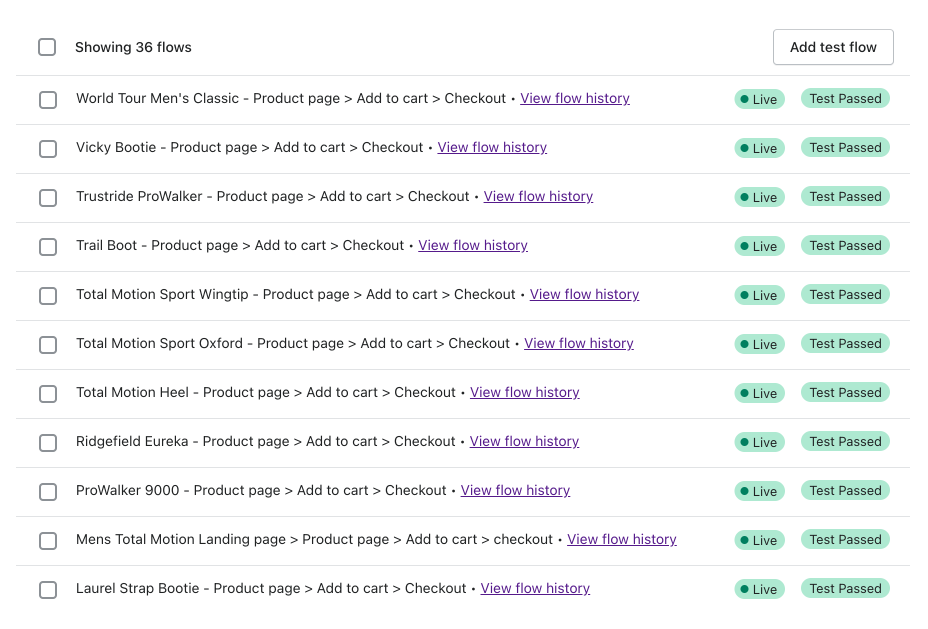
Task: View flow history for Total Motion Heel
Action: coord(525,393)
